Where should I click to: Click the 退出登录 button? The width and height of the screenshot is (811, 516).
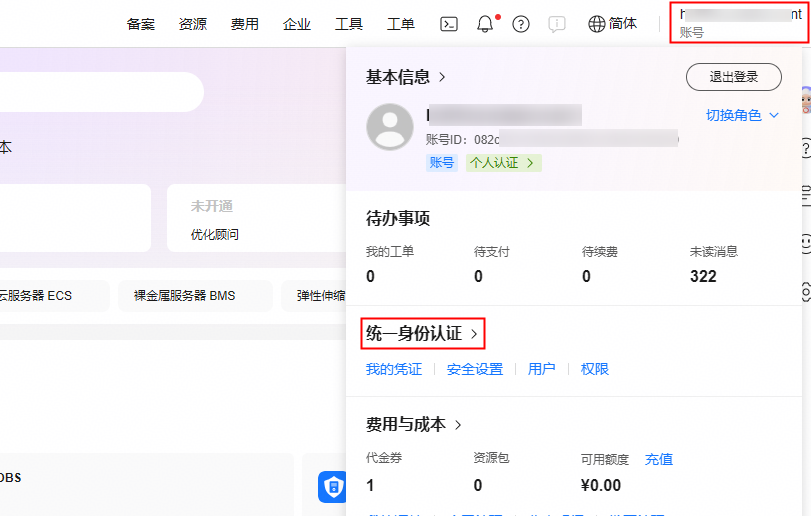click(x=733, y=77)
